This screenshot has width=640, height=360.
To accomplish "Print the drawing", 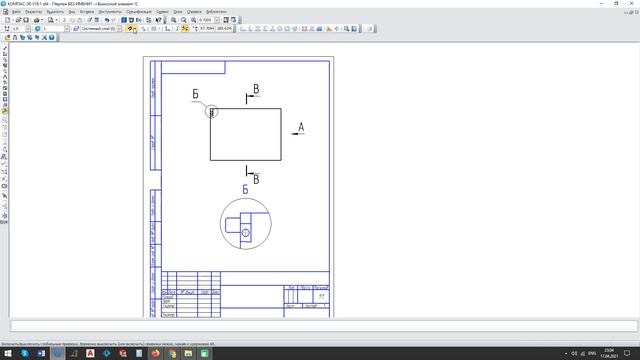I will point(36,20).
